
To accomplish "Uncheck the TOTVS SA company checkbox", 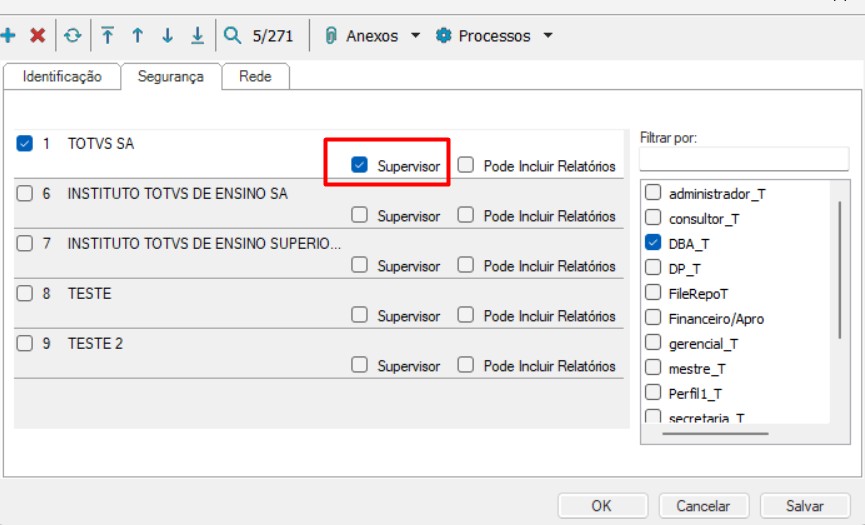I will point(24,143).
